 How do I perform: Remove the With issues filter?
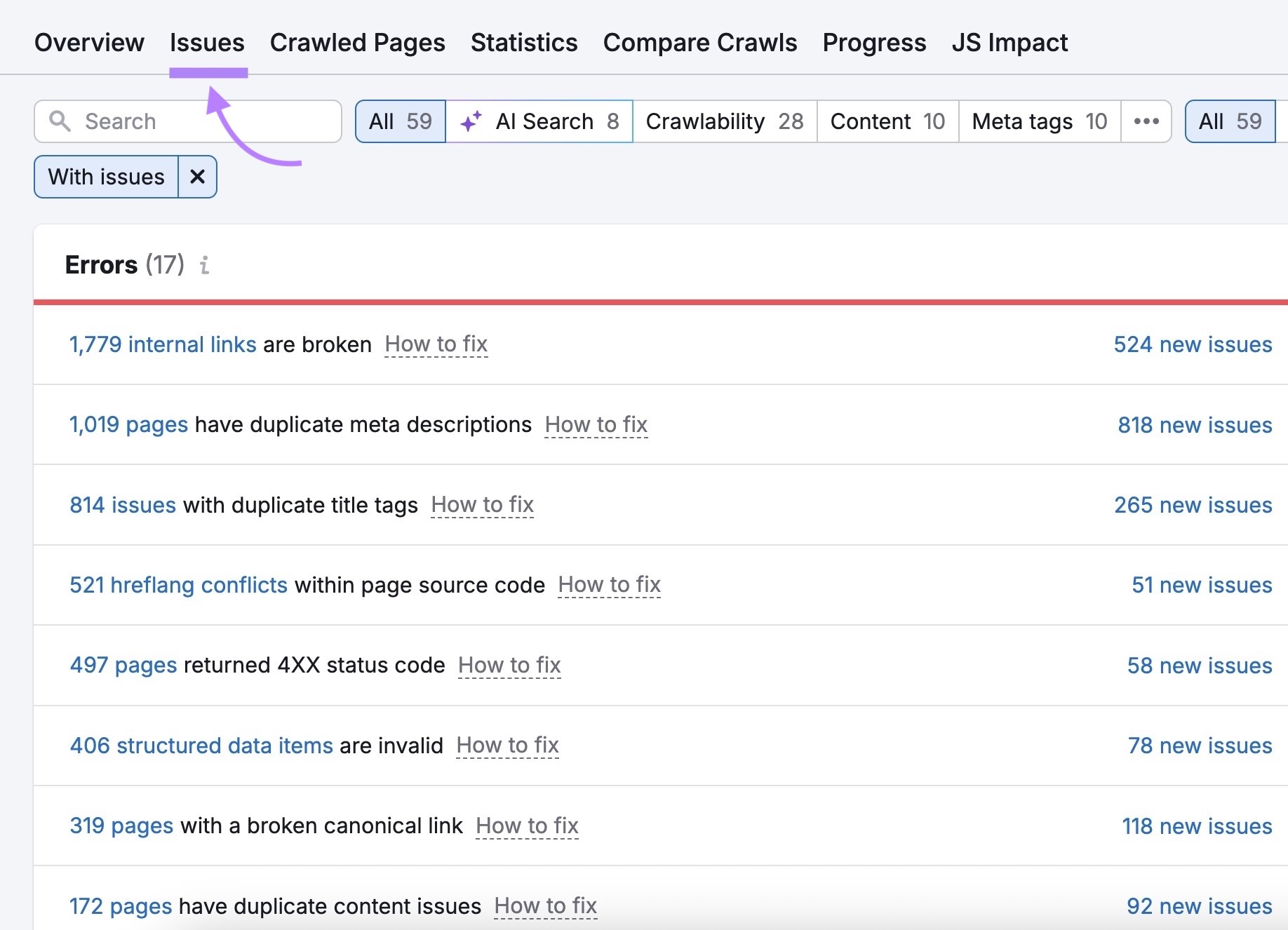point(196,177)
